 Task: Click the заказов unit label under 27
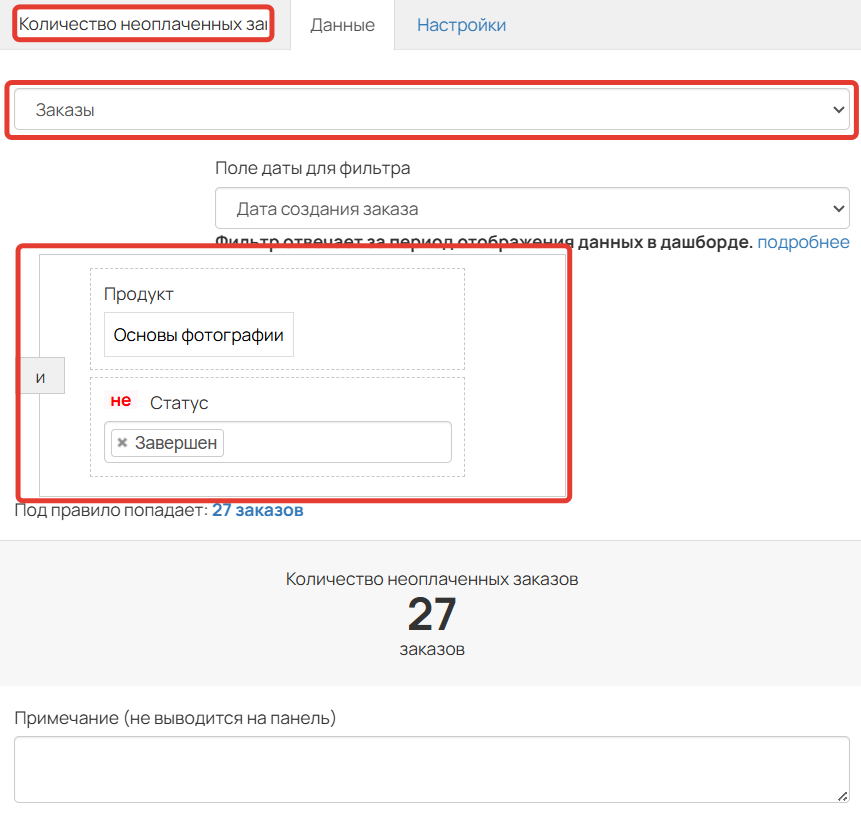click(432, 650)
